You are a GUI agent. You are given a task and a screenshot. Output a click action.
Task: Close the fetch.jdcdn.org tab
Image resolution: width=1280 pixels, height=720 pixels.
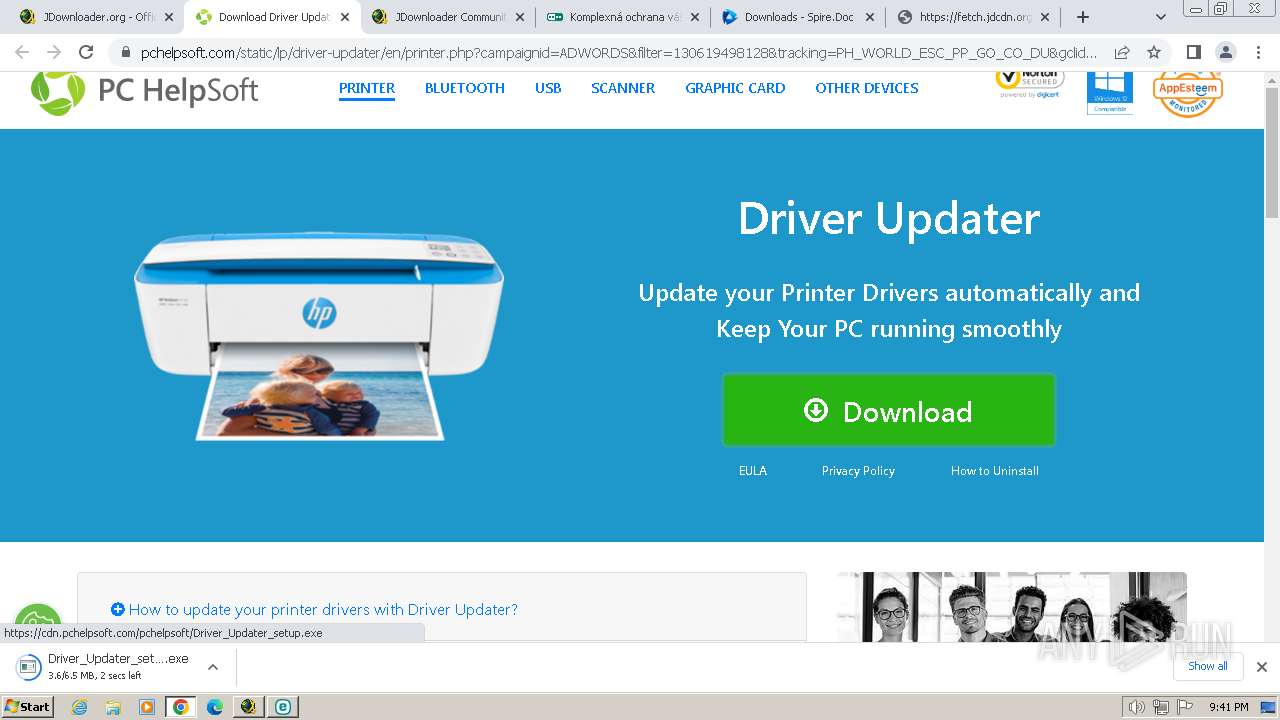pos(1046,17)
